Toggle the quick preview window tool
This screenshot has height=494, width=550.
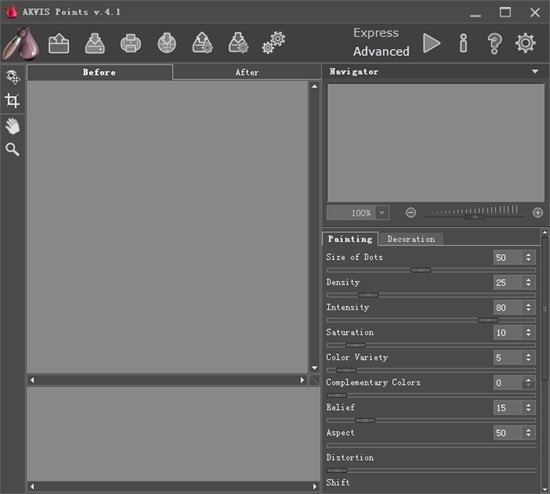point(13,77)
